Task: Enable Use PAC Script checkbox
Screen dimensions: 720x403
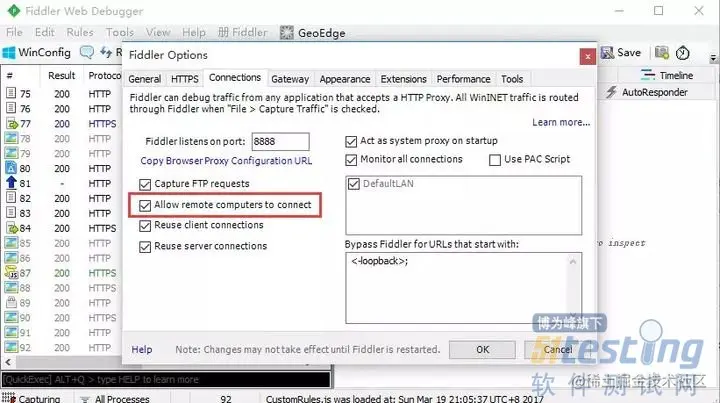Action: click(x=495, y=160)
